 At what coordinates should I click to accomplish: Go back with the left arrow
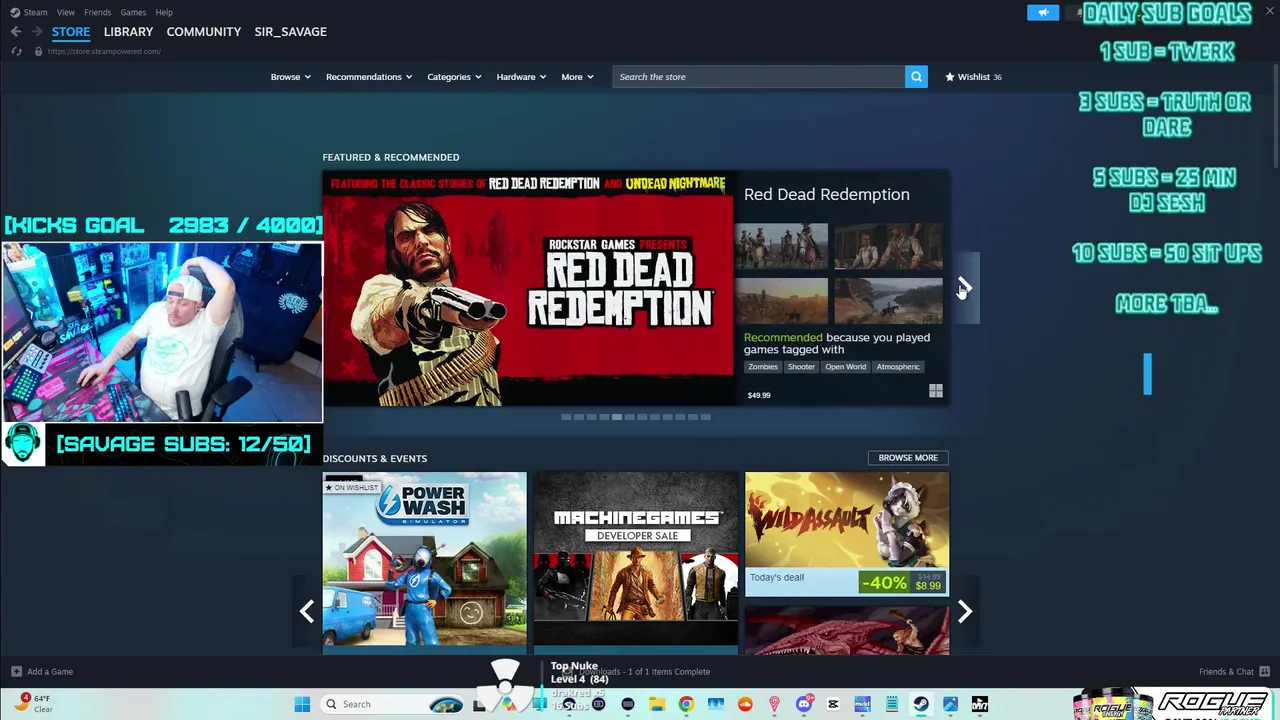click(16, 32)
